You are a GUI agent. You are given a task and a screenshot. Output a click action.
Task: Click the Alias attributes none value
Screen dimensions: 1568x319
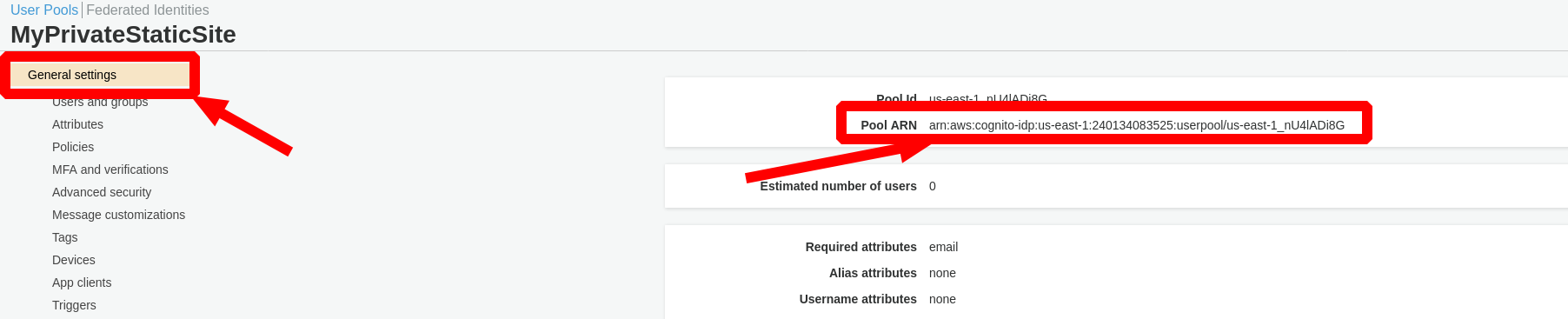tap(942, 273)
